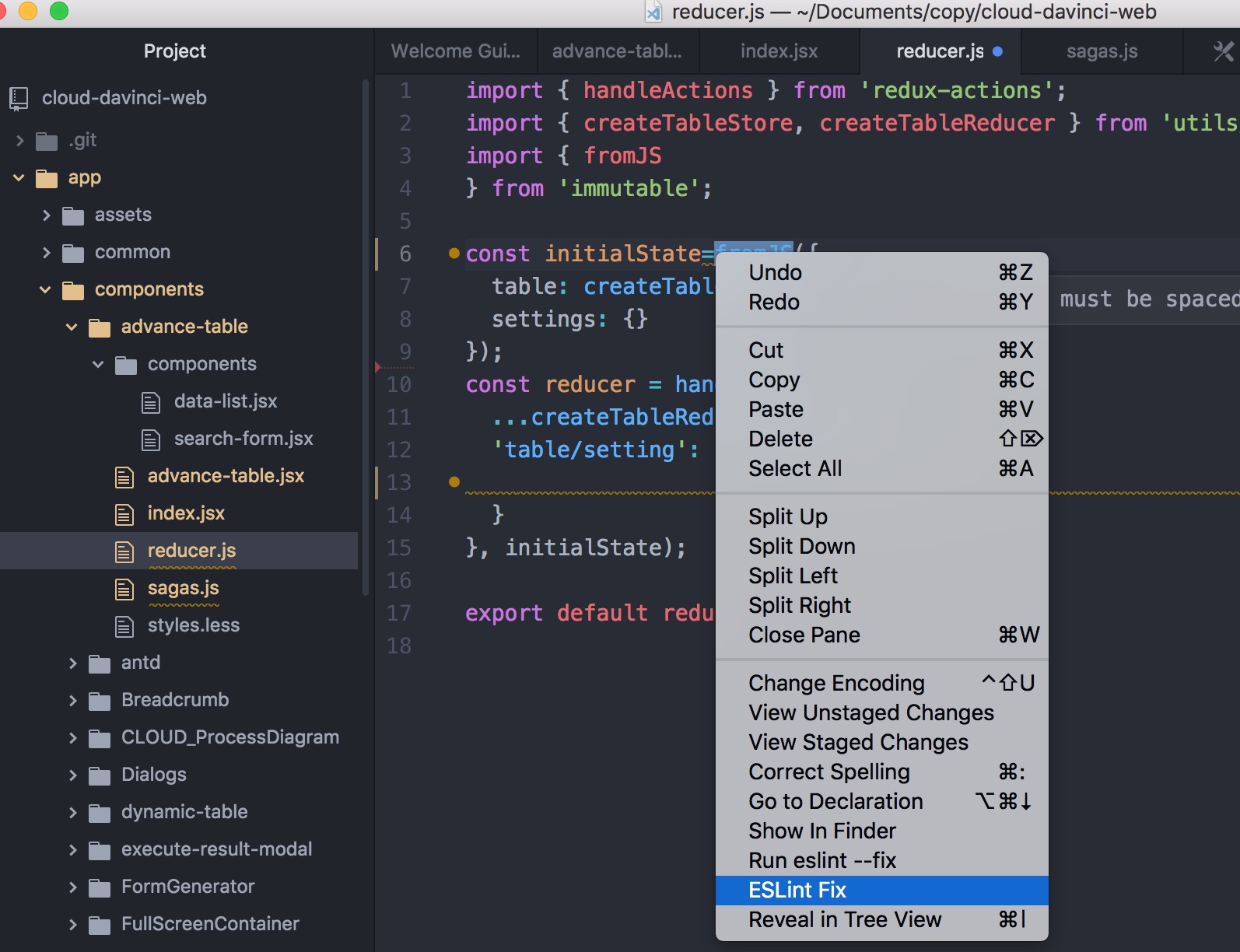This screenshot has width=1240, height=952.
Task: Click the .git folder icon
Action: pyautogui.click(x=47, y=141)
